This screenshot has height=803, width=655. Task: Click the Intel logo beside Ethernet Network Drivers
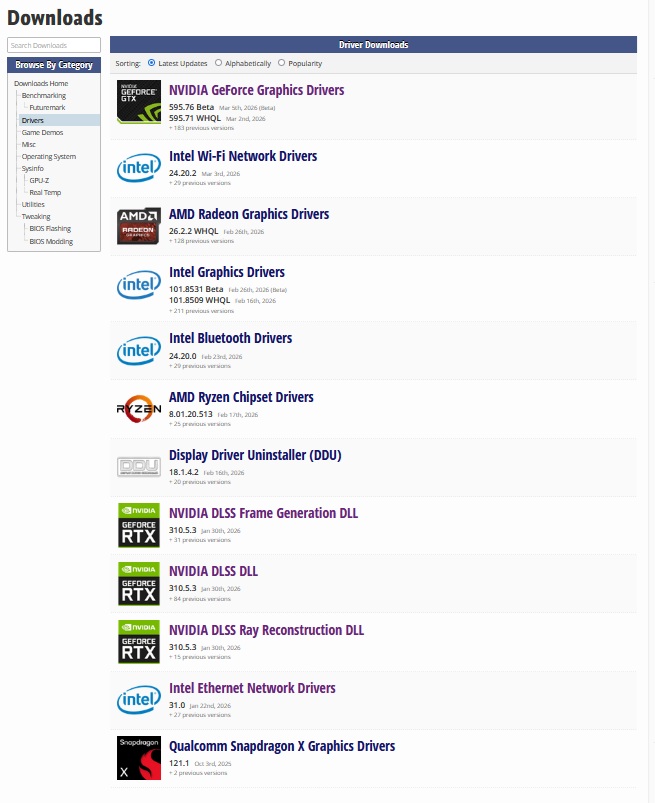click(138, 700)
